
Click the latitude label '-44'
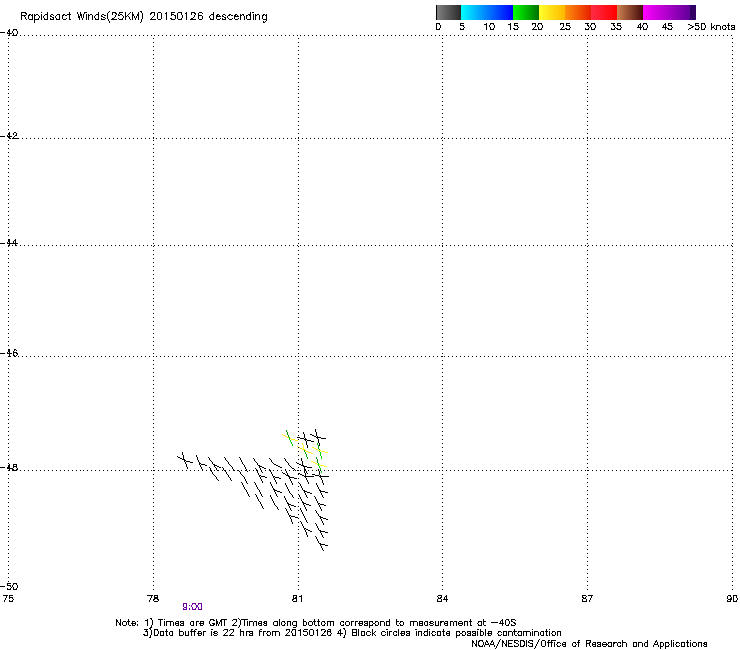tap(9, 243)
